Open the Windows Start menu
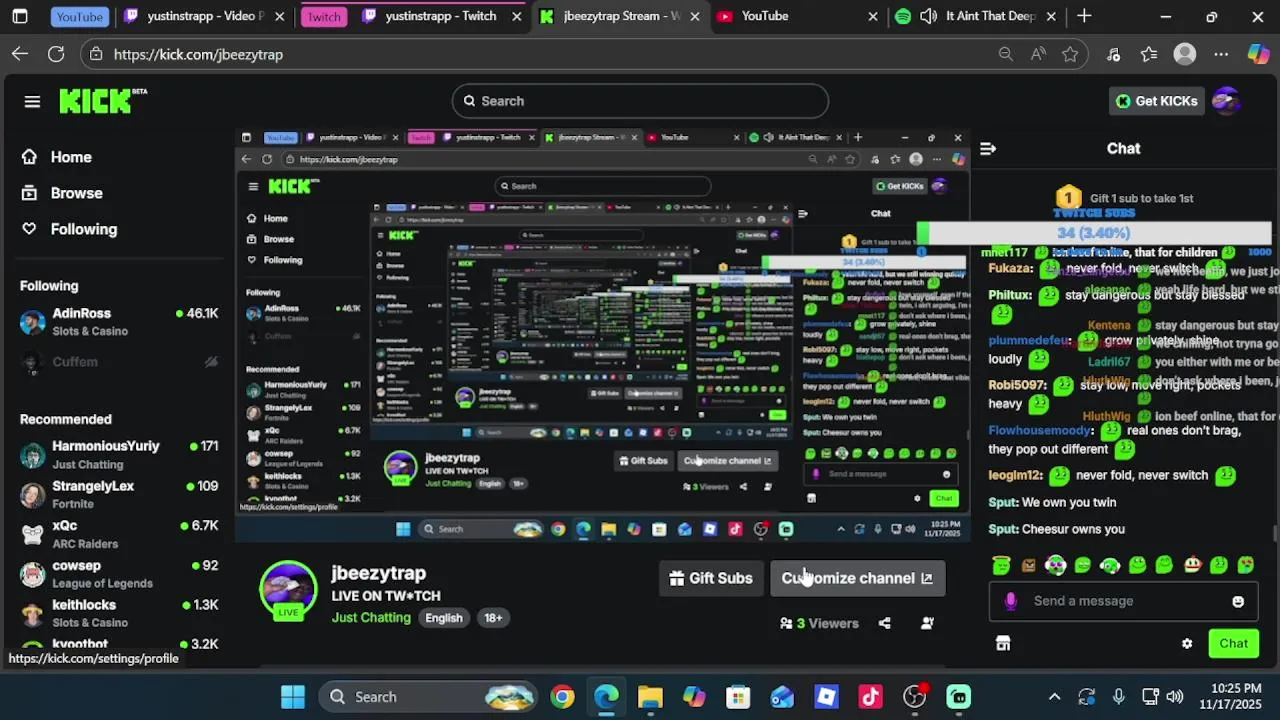This screenshot has height=720, width=1280. coord(293,697)
